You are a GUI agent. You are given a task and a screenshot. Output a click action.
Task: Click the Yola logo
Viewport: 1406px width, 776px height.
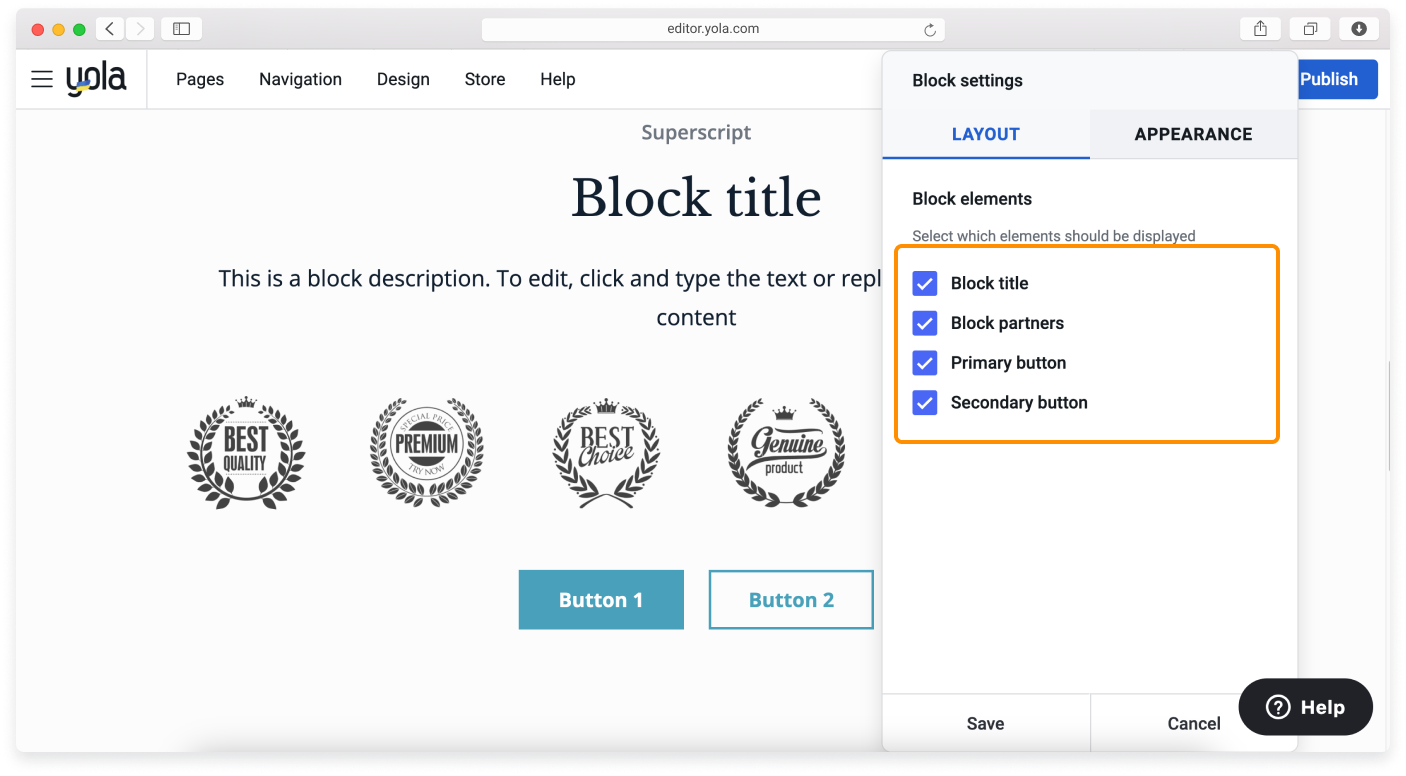pos(97,79)
